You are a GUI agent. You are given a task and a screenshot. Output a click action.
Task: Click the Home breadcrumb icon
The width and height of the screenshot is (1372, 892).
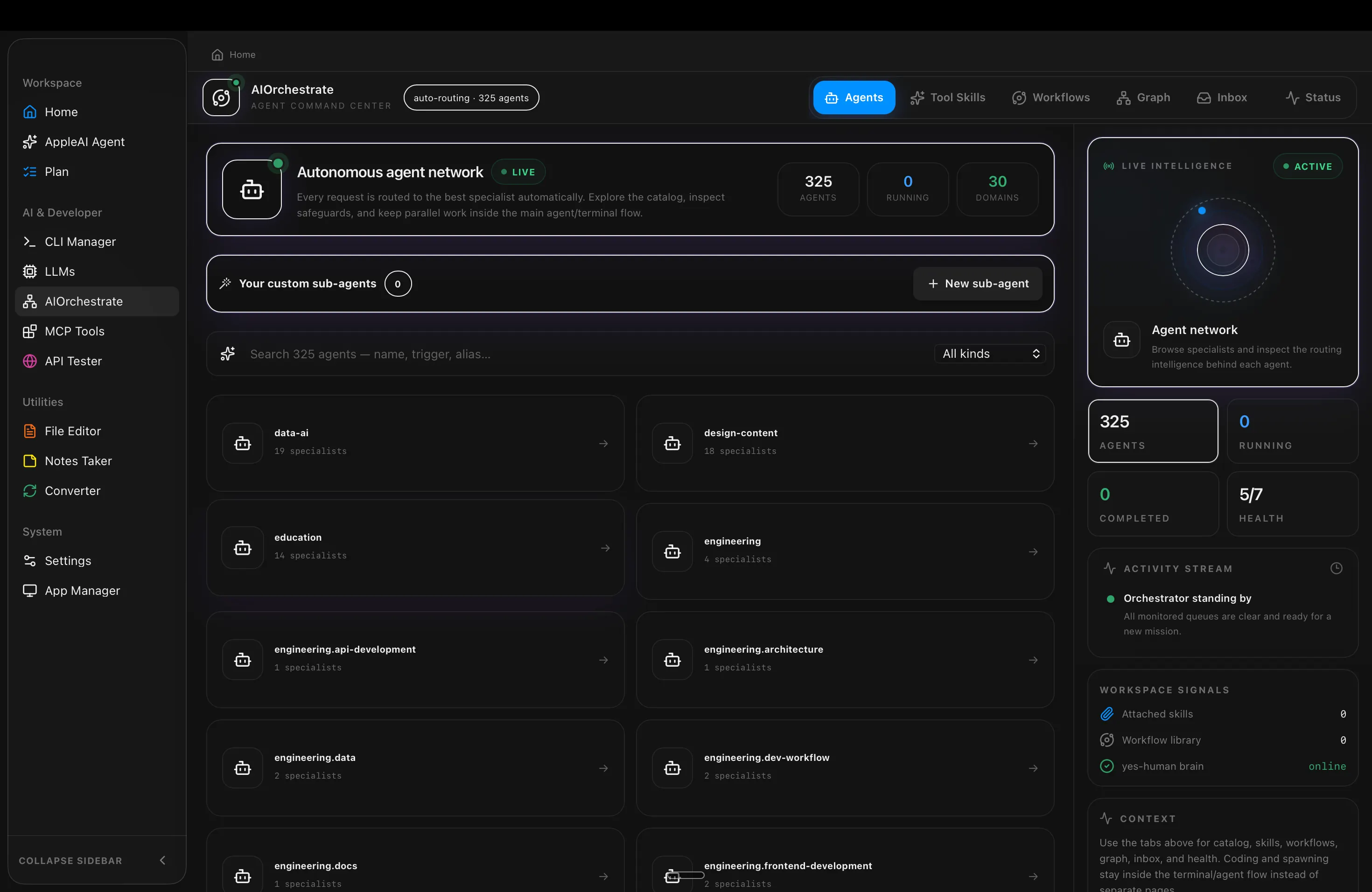click(x=217, y=55)
